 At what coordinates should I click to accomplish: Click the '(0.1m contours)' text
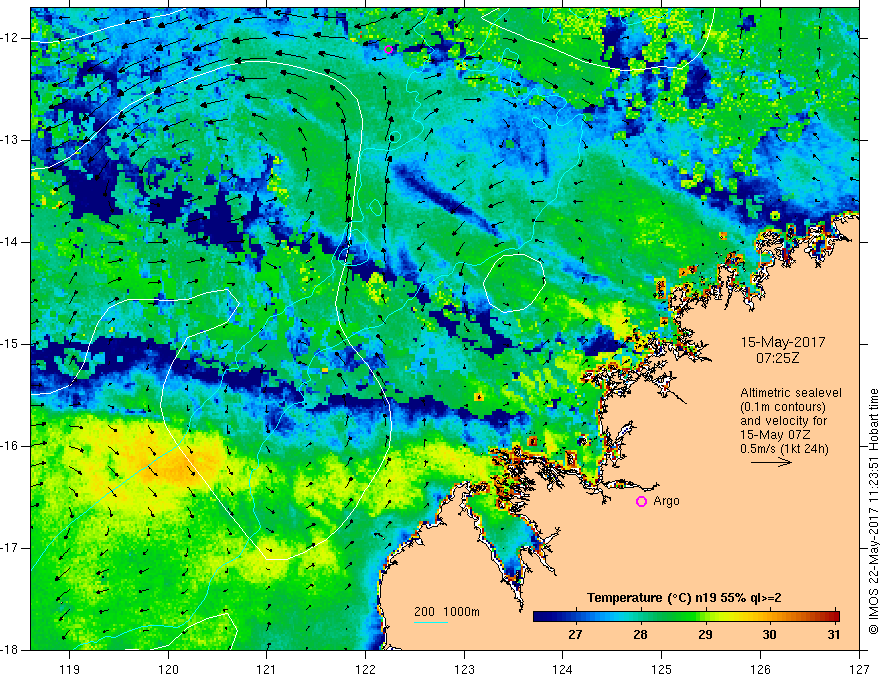click(783, 407)
